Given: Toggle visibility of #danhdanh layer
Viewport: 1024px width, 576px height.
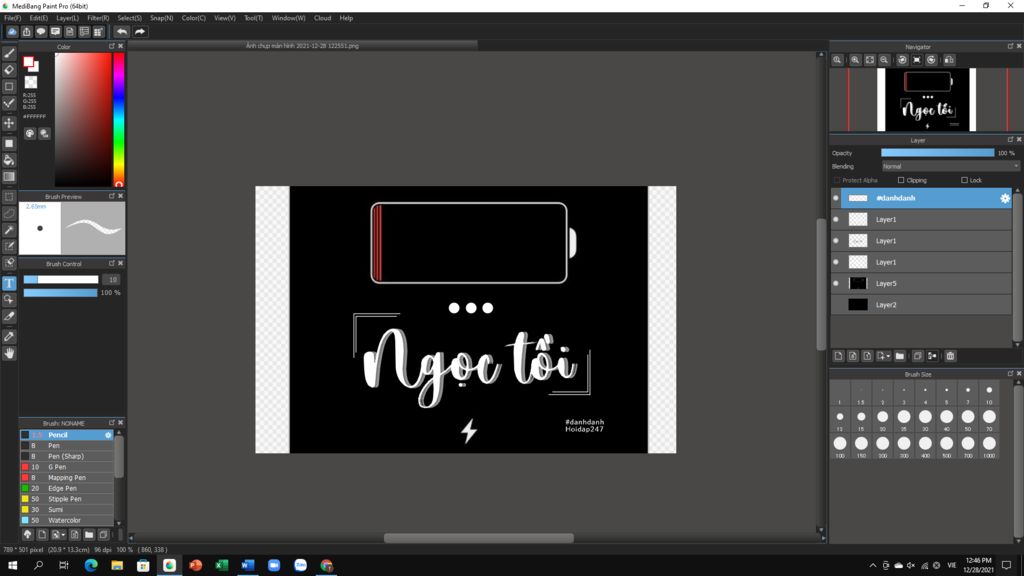Looking at the screenshot, I should click(x=836, y=198).
